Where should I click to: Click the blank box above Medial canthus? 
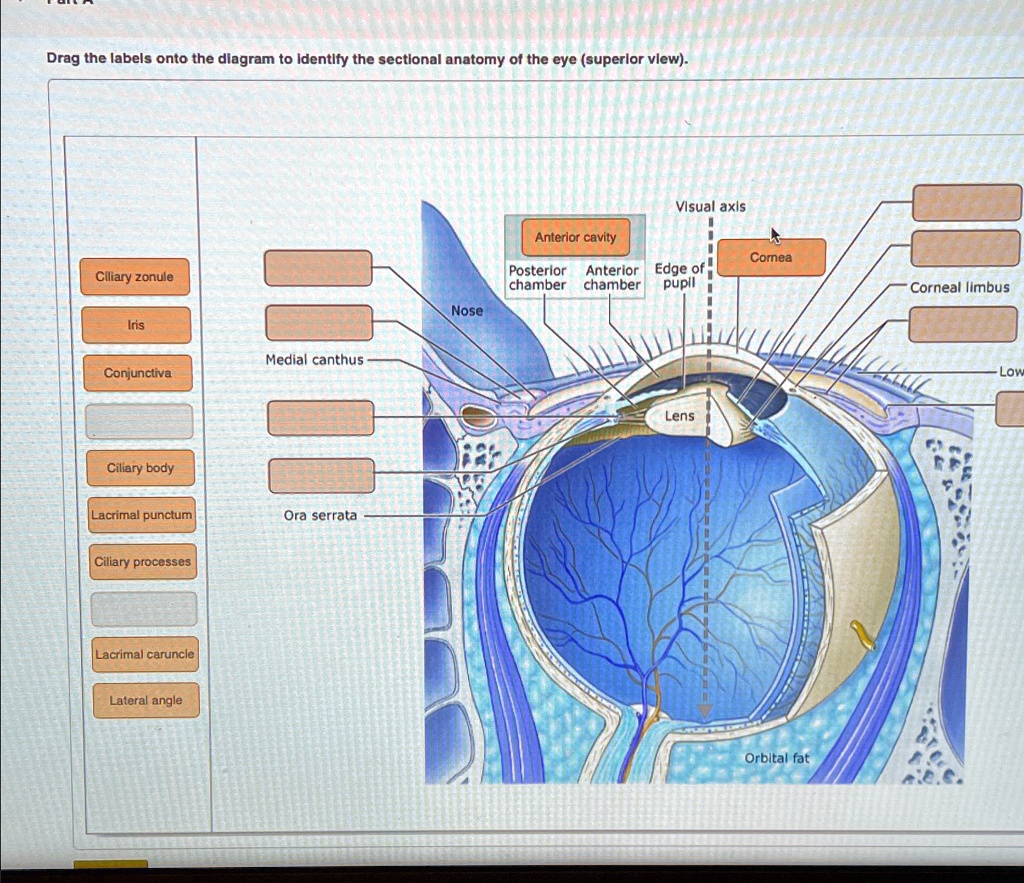click(318, 322)
